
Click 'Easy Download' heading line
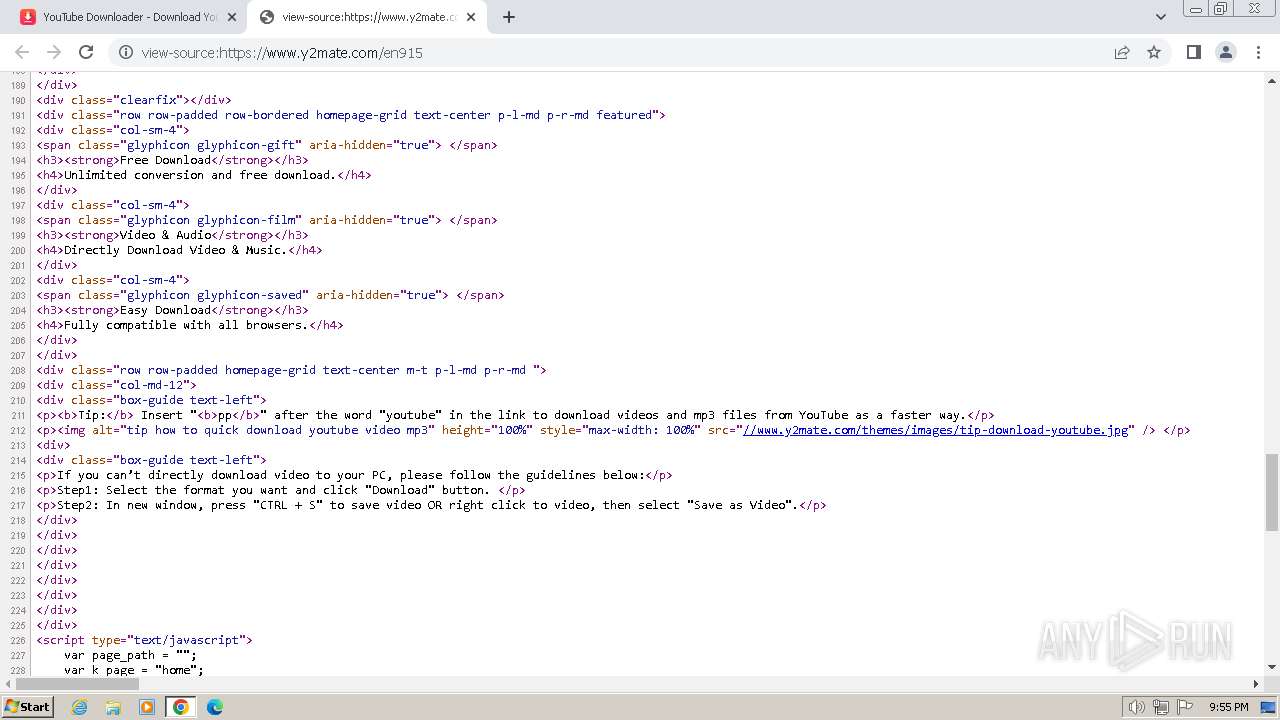pos(172,310)
